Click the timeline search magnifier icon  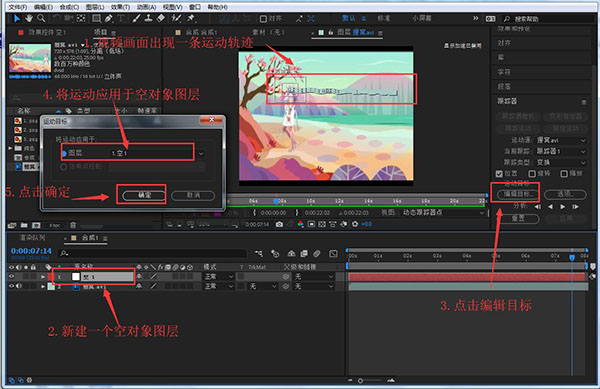coord(64,253)
